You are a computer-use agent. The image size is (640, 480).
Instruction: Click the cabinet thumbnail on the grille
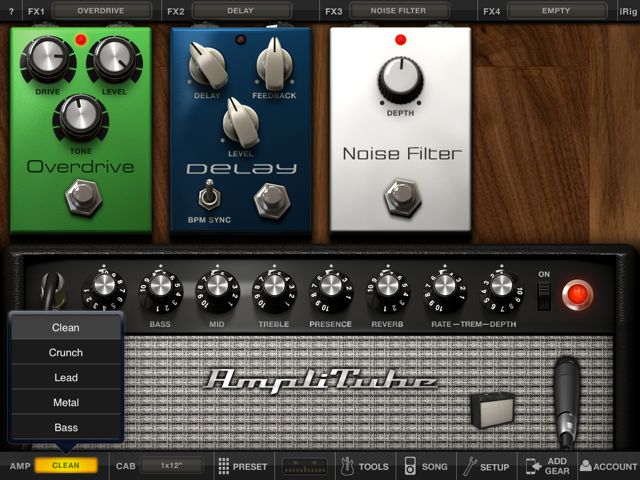point(491,410)
